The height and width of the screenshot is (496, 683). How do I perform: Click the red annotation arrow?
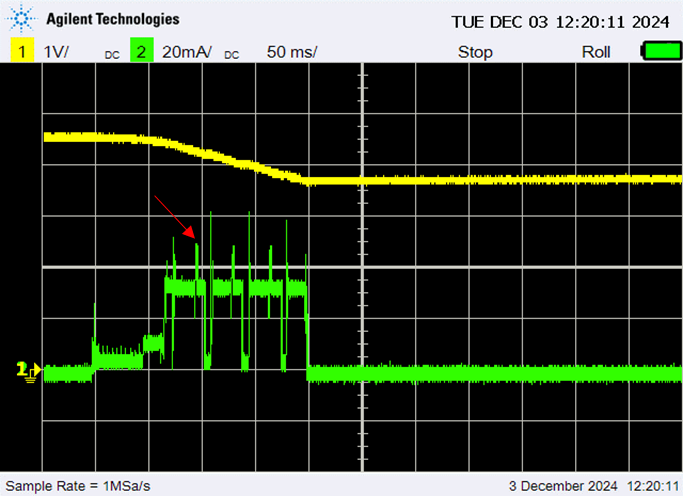tap(172, 217)
